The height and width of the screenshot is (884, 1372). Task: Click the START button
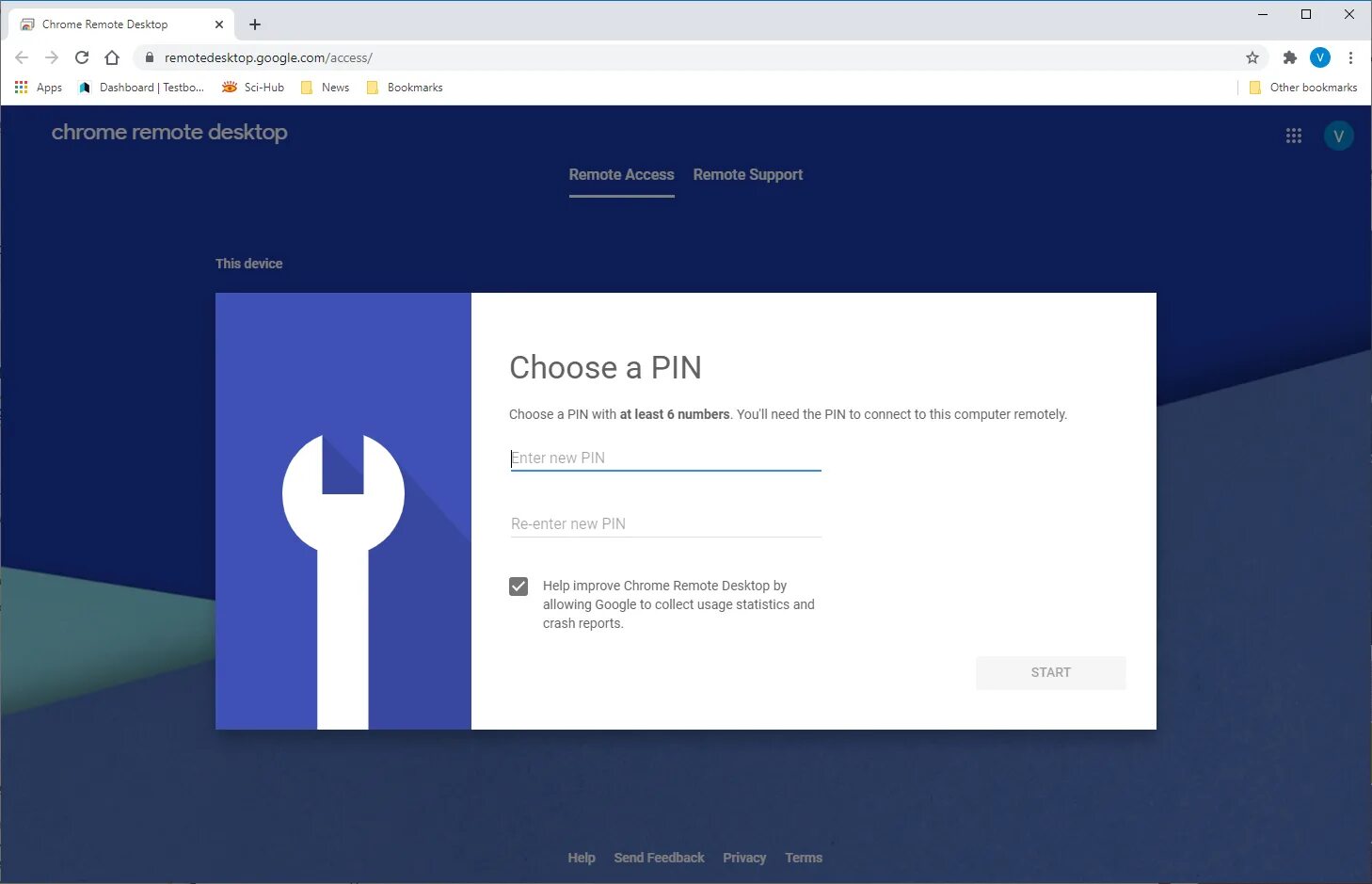pos(1051,672)
